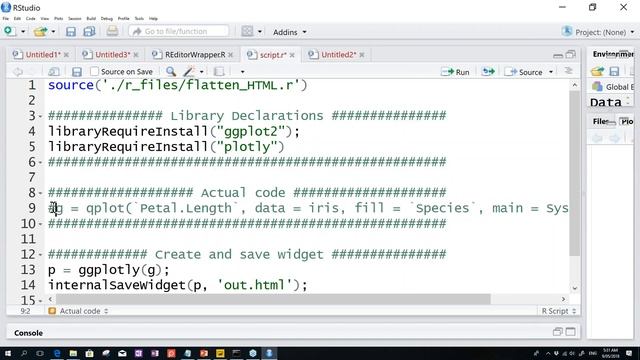Image resolution: width=640 pixels, height=360 pixels.
Task: Open the Profile menu
Action: [x=123, y=18]
